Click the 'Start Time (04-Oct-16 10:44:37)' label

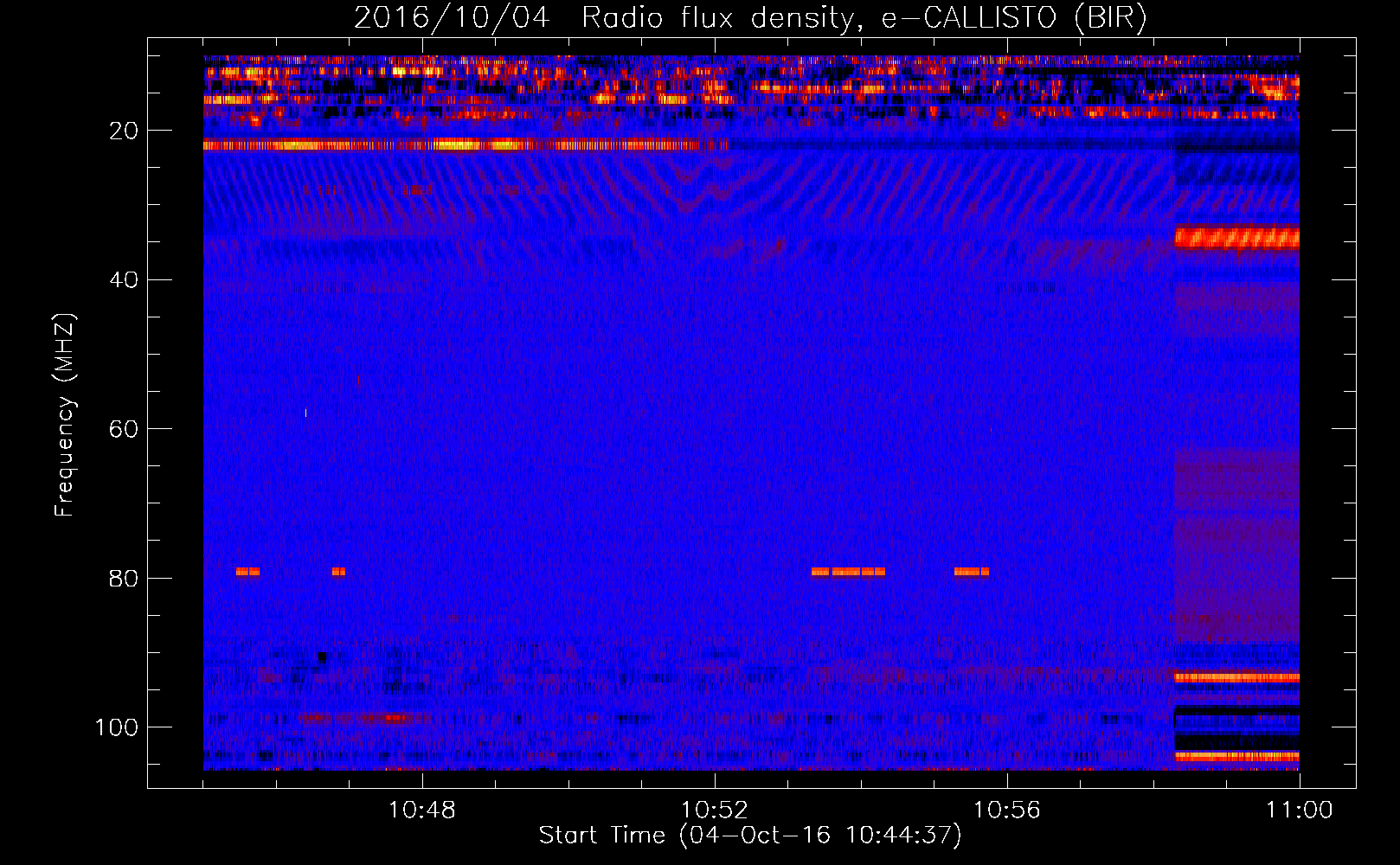click(750, 836)
